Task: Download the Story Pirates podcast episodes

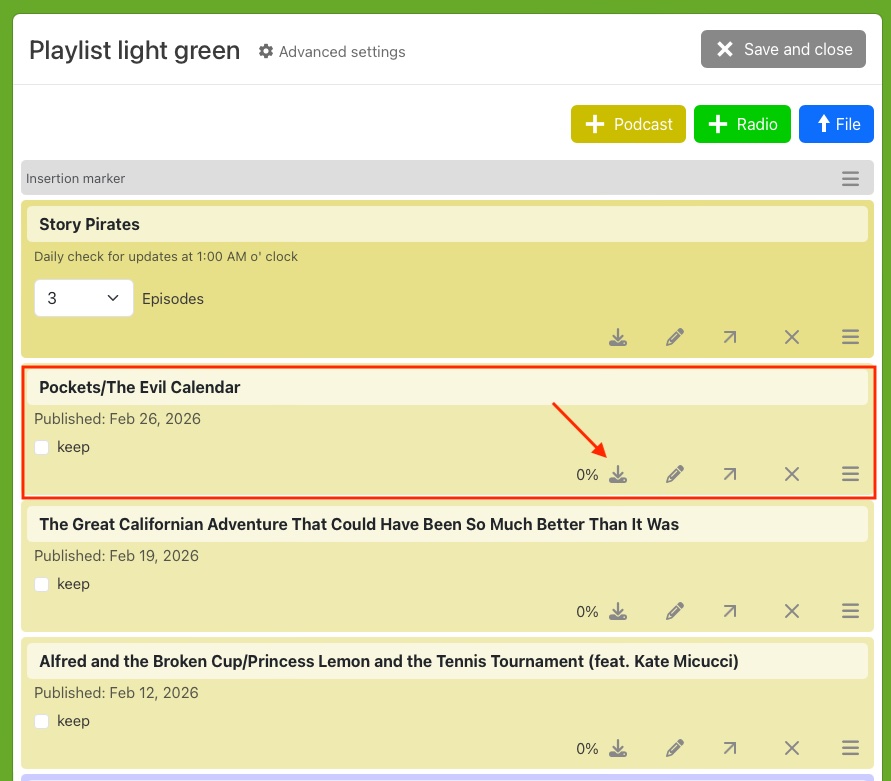Action: 619,337
